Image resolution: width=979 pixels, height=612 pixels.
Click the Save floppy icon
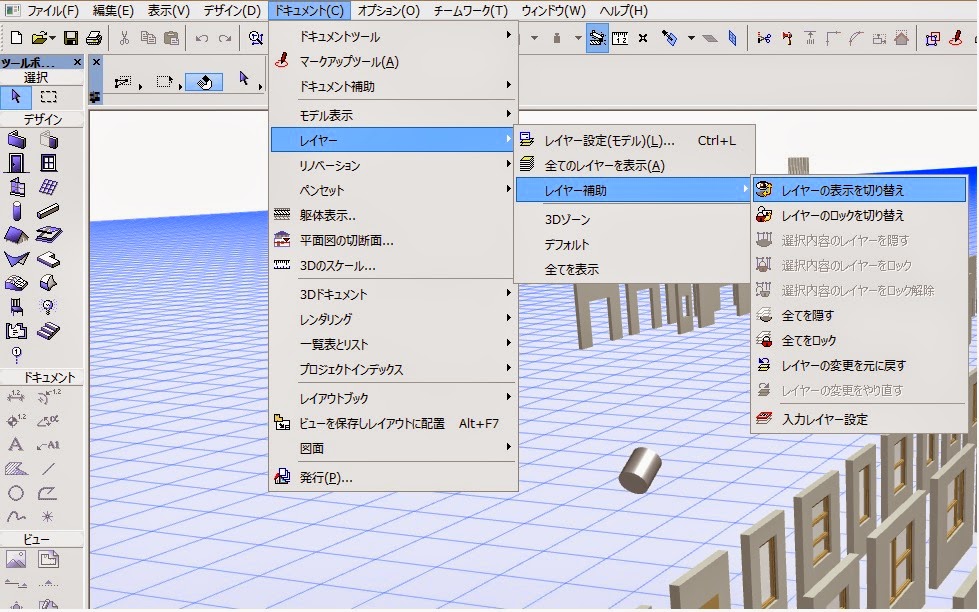click(71, 38)
